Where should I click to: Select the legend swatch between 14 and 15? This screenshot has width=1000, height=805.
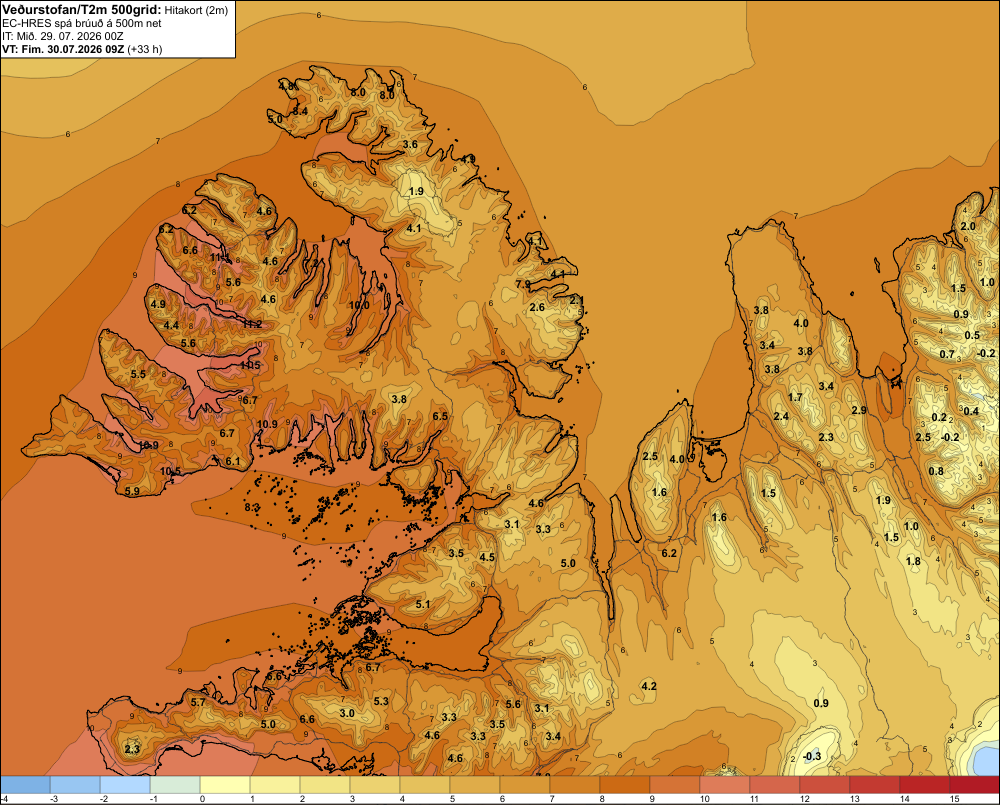coord(925,784)
